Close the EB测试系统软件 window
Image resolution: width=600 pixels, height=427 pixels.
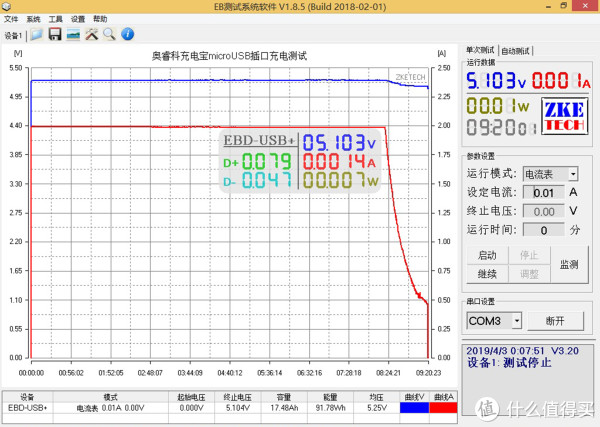click(585, 6)
